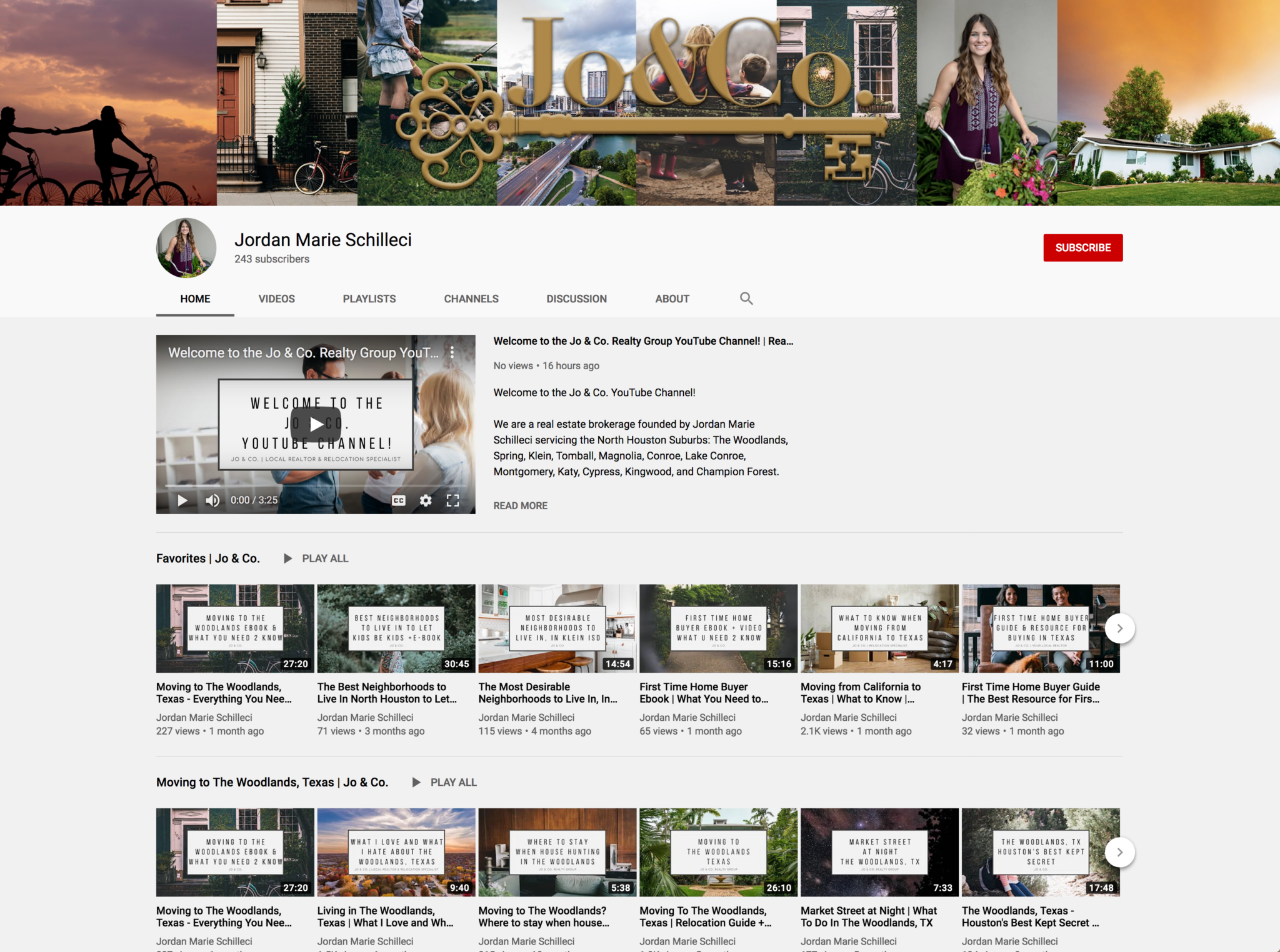Open Favorites row Moving to Woodlands 27:20 thumbnail

click(x=235, y=628)
